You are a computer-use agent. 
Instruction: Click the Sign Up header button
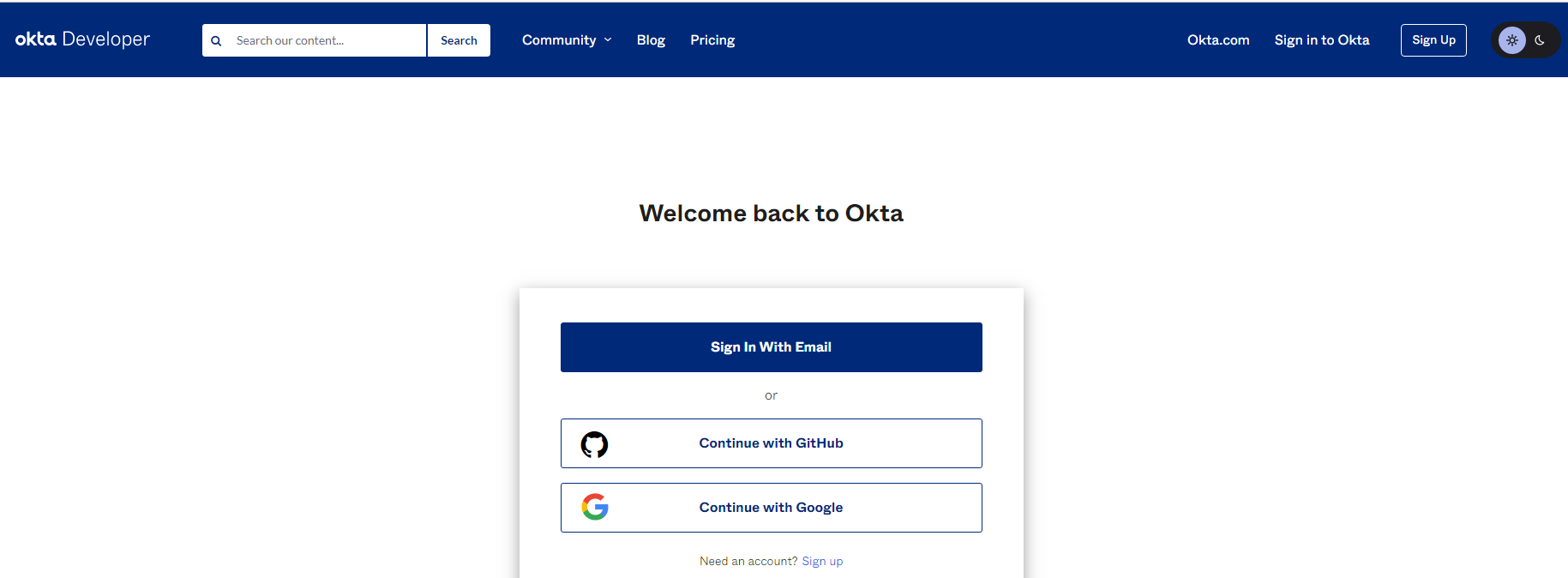[1433, 40]
